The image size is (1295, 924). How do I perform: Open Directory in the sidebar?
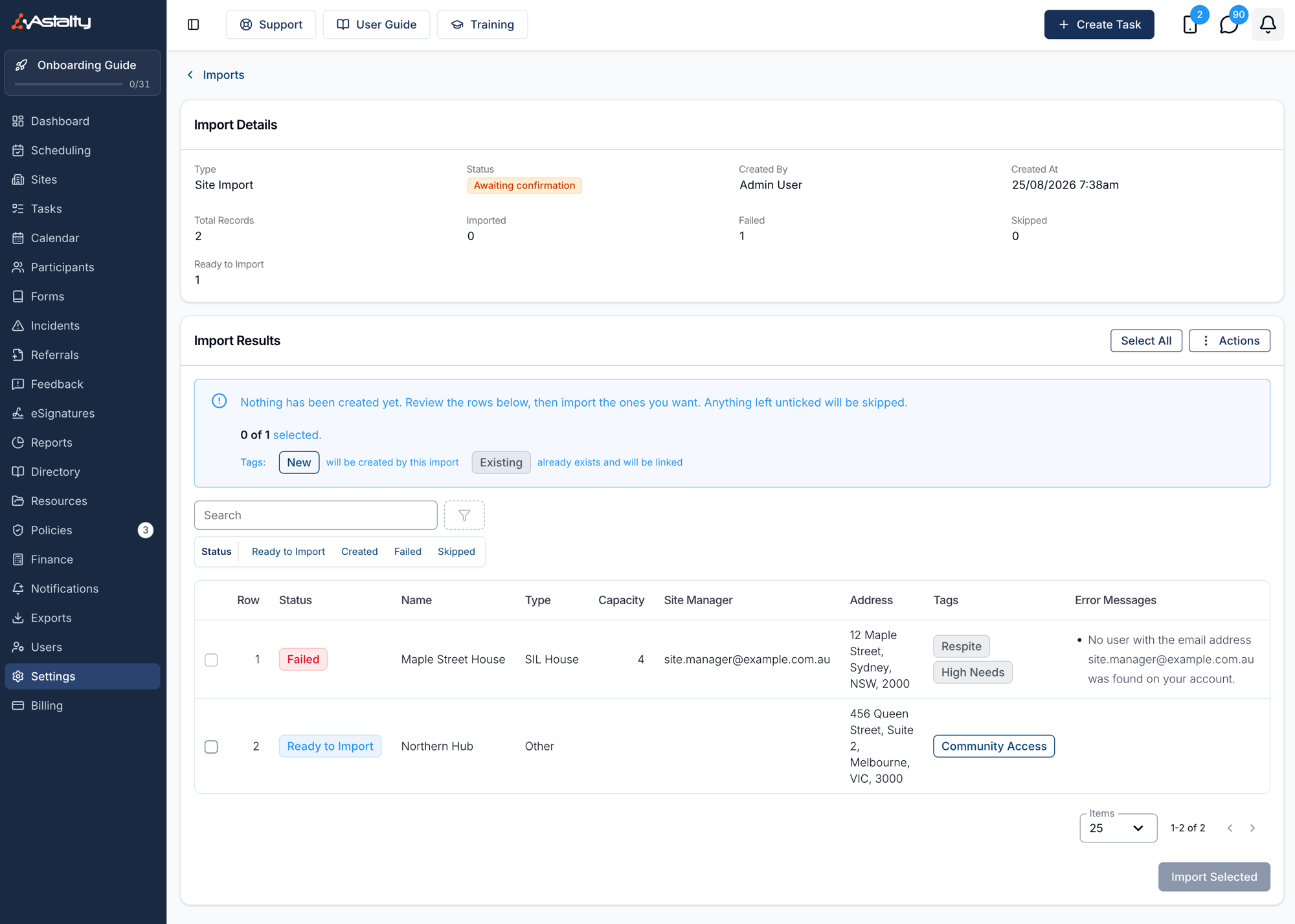[x=82, y=471]
